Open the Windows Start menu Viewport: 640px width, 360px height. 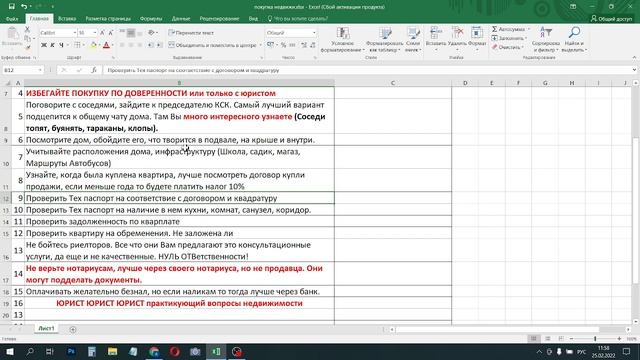10,351
